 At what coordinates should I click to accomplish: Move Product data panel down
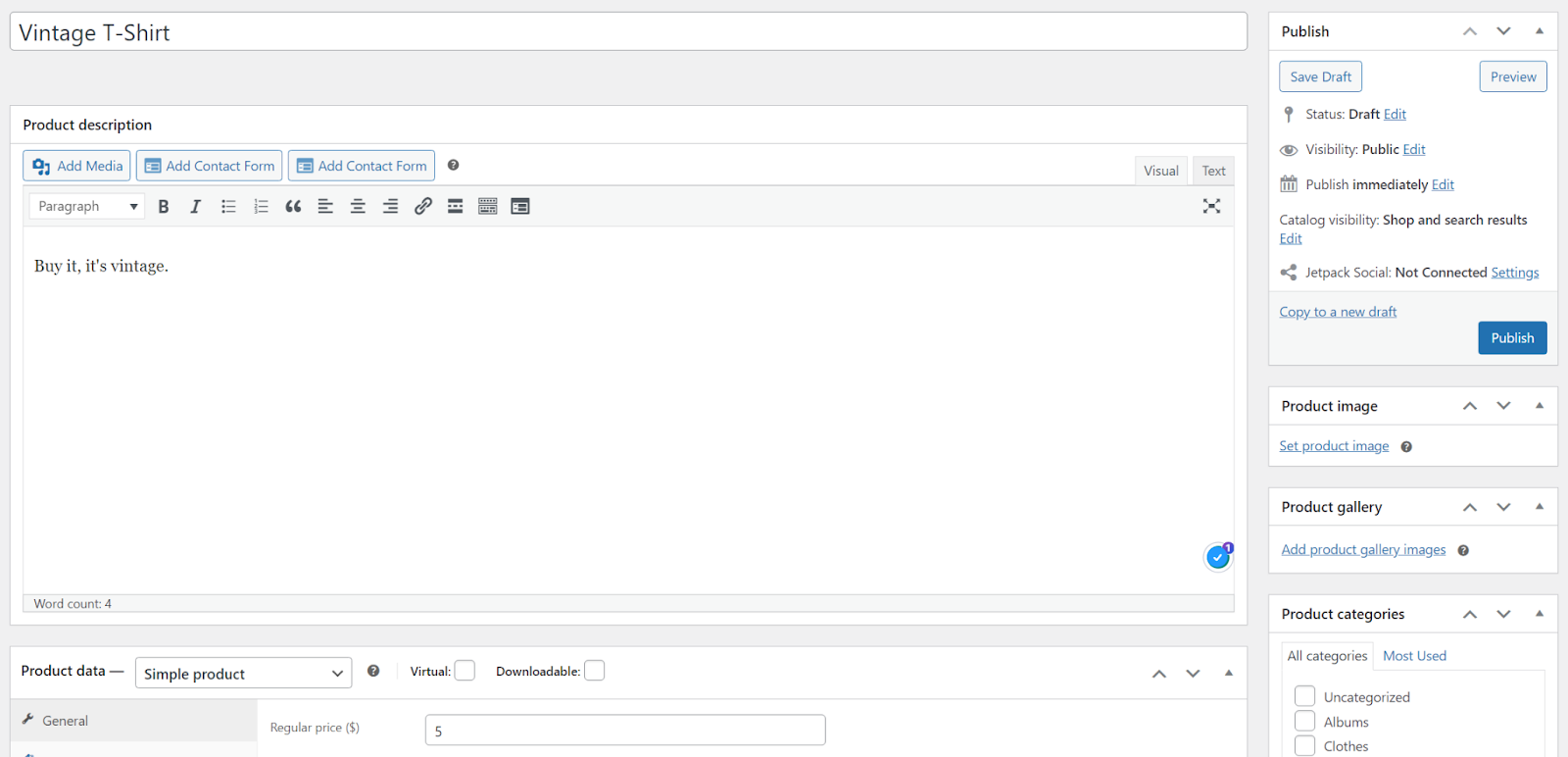pyautogui.click(x=1193, y=673)
